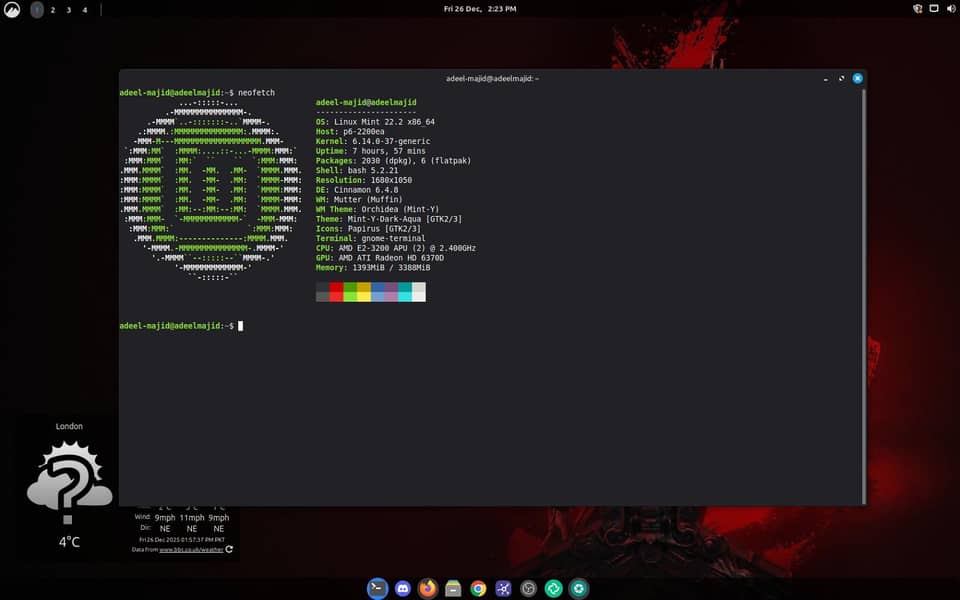Open the security shield tray icon
Screen dimensions: 960x600
pos(918,9)
